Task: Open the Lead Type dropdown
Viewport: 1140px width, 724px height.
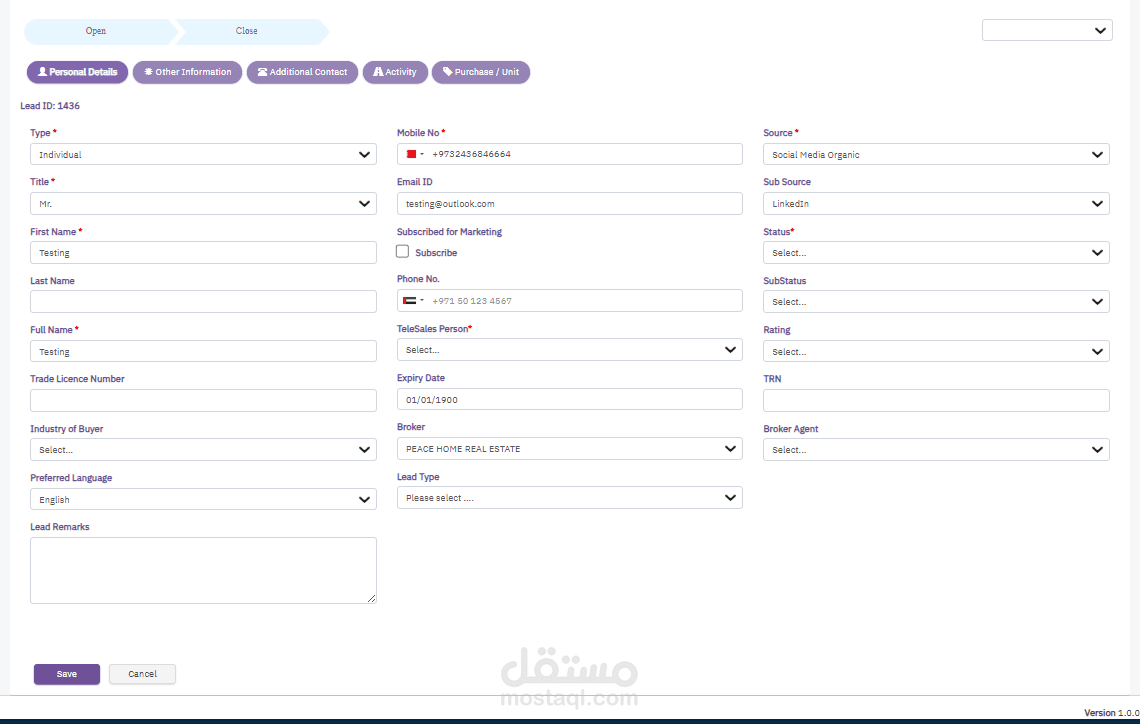Action: (x=570, y=497)
